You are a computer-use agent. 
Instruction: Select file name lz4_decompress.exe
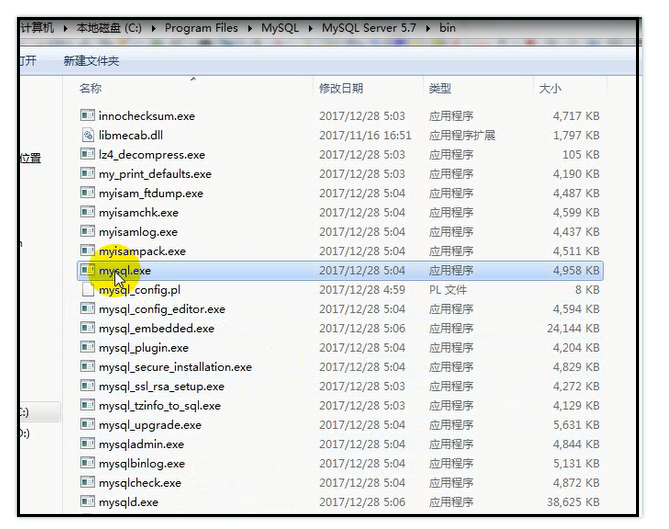(x=152, y=154)
